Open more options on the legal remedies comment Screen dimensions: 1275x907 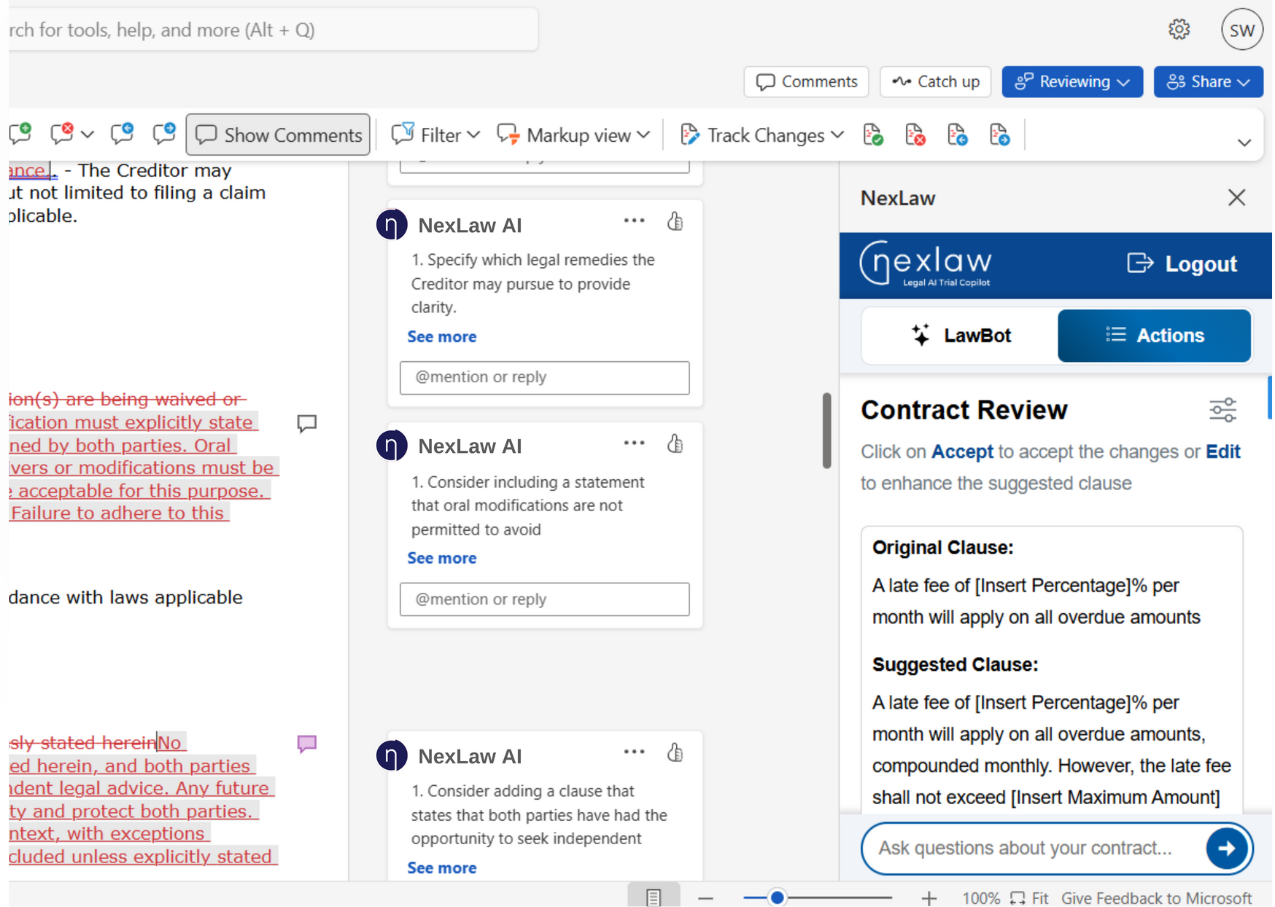click(634, 221)
